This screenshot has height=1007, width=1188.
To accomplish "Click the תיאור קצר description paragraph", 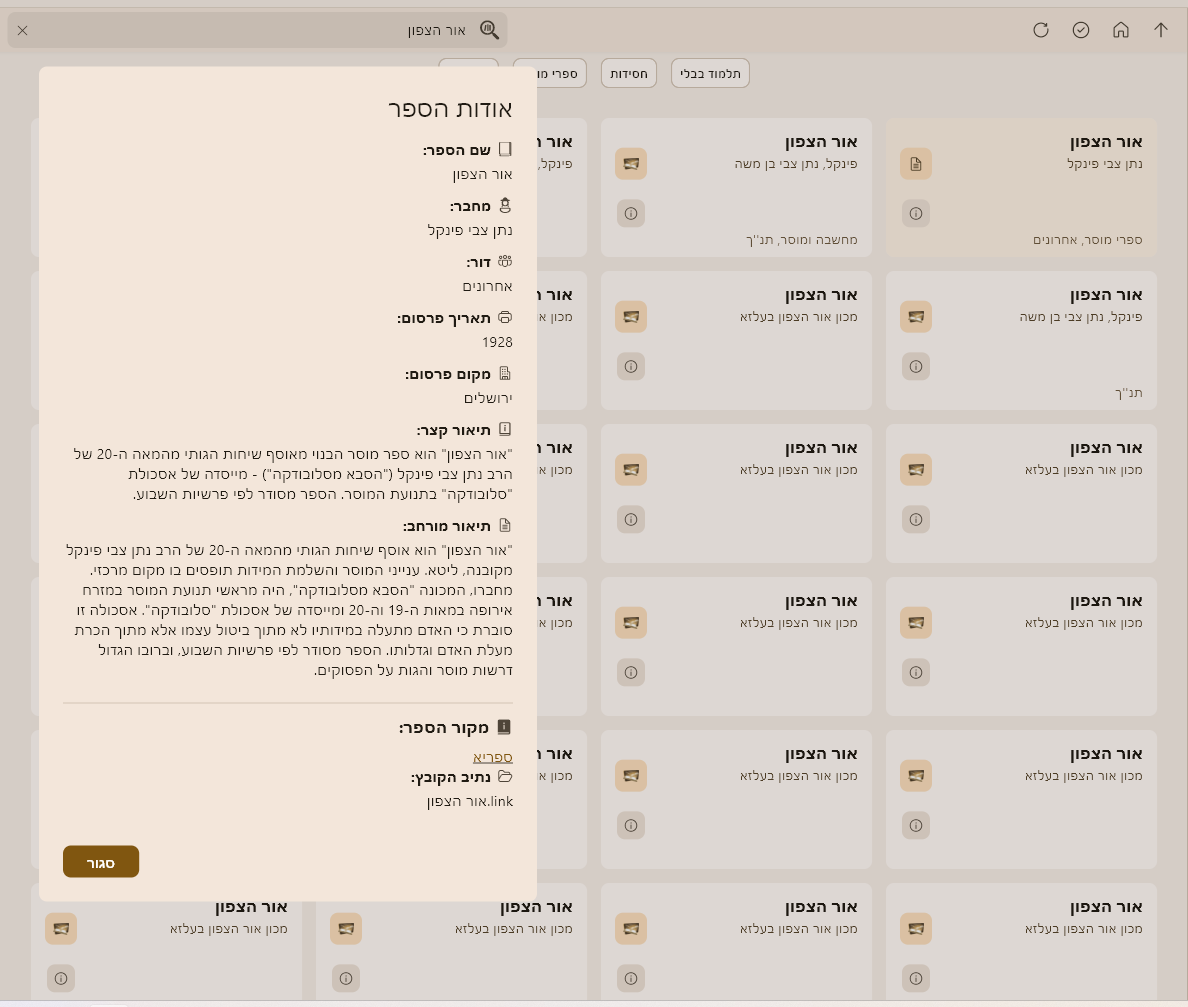I will pyautogui.click(x=293, y=474).
